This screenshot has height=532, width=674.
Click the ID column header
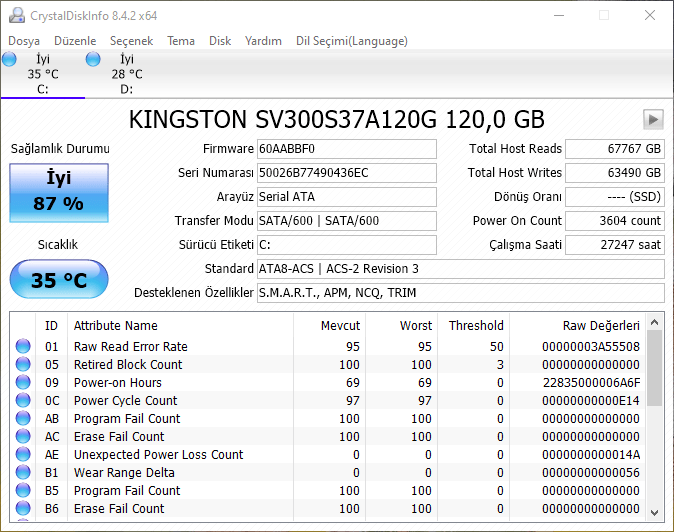(51, 326)
